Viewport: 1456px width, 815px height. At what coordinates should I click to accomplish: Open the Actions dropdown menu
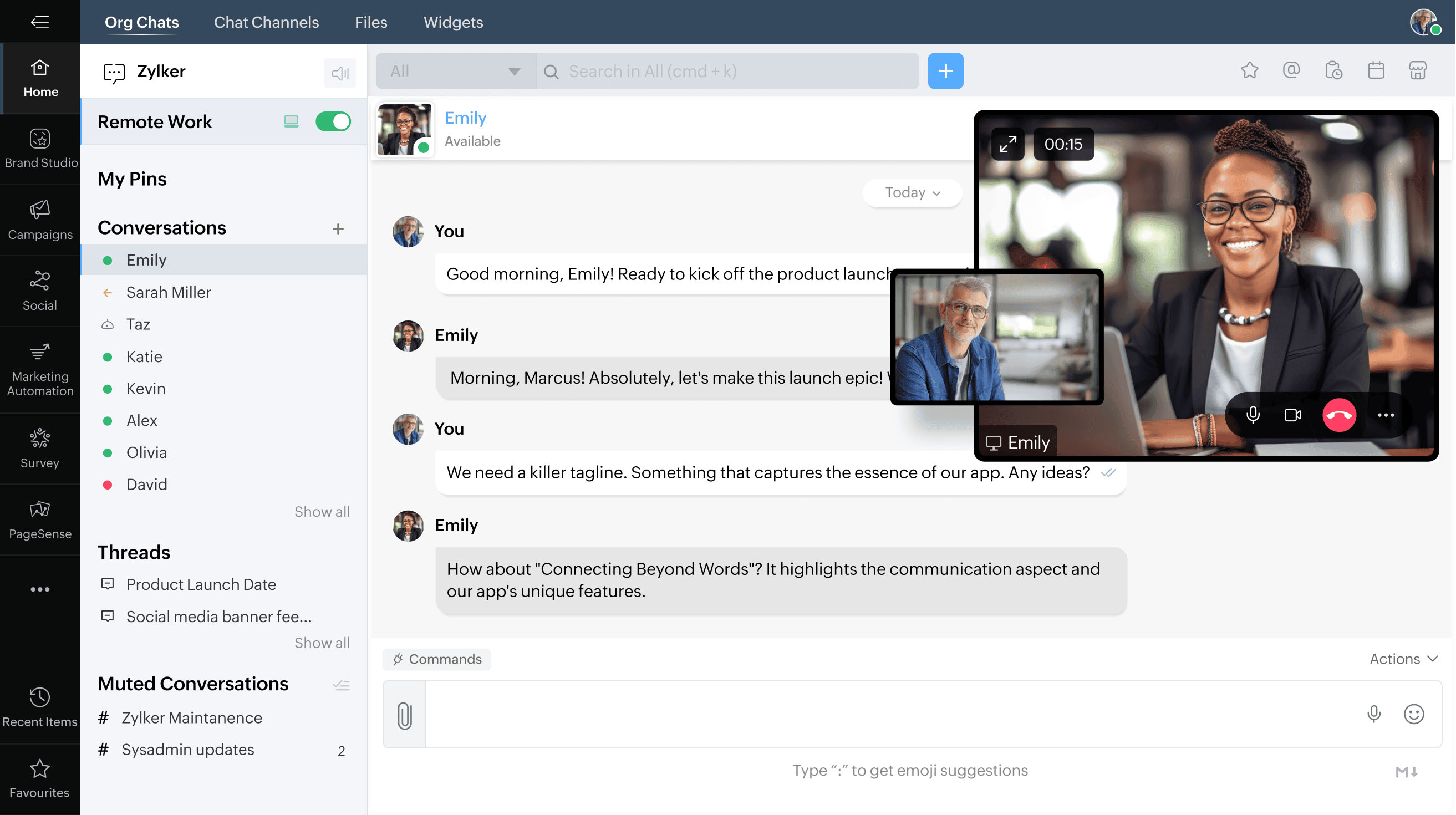click(x=1403, y=659)
